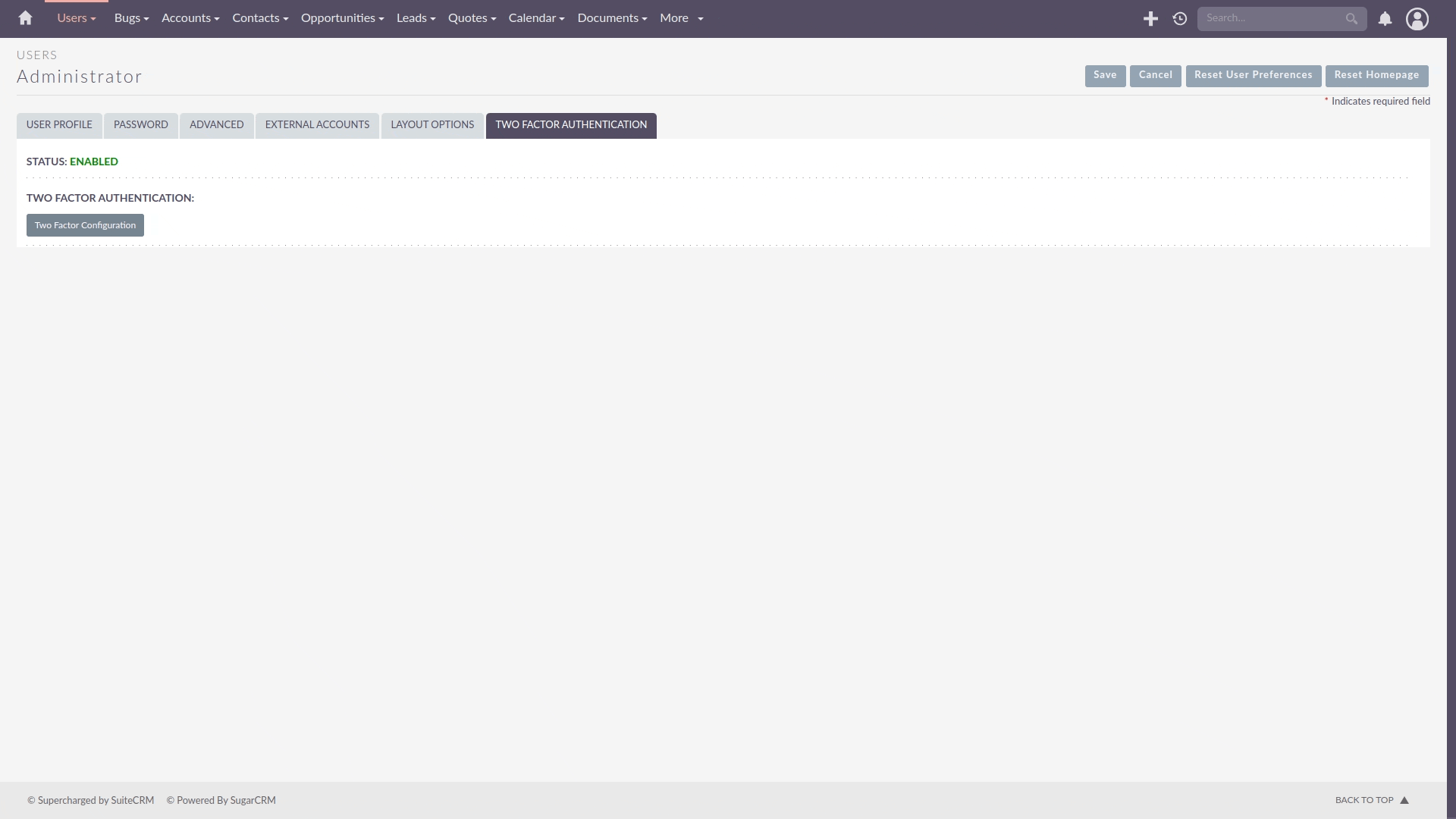
Task: Click the home icon in navigation bar
Action: tap(24, 18)
